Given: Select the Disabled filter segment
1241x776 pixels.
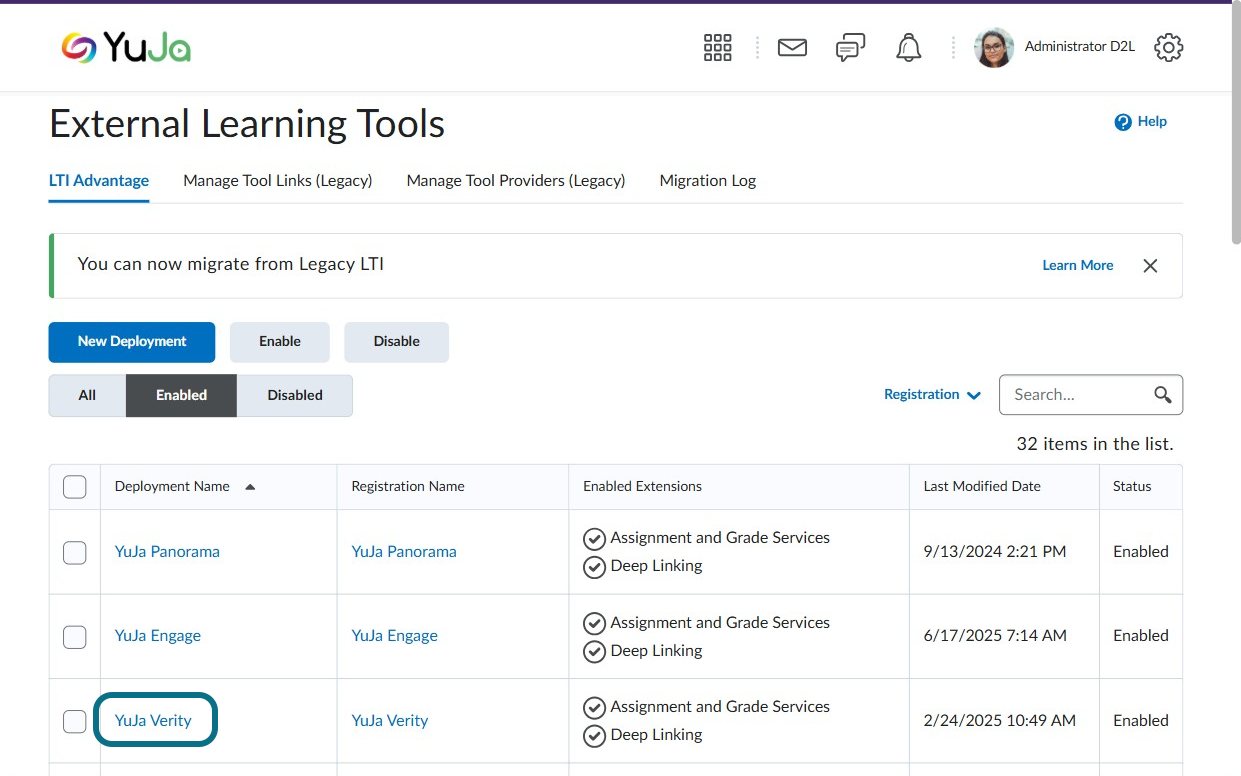Looking at the screenshot, I should point(295,395).
